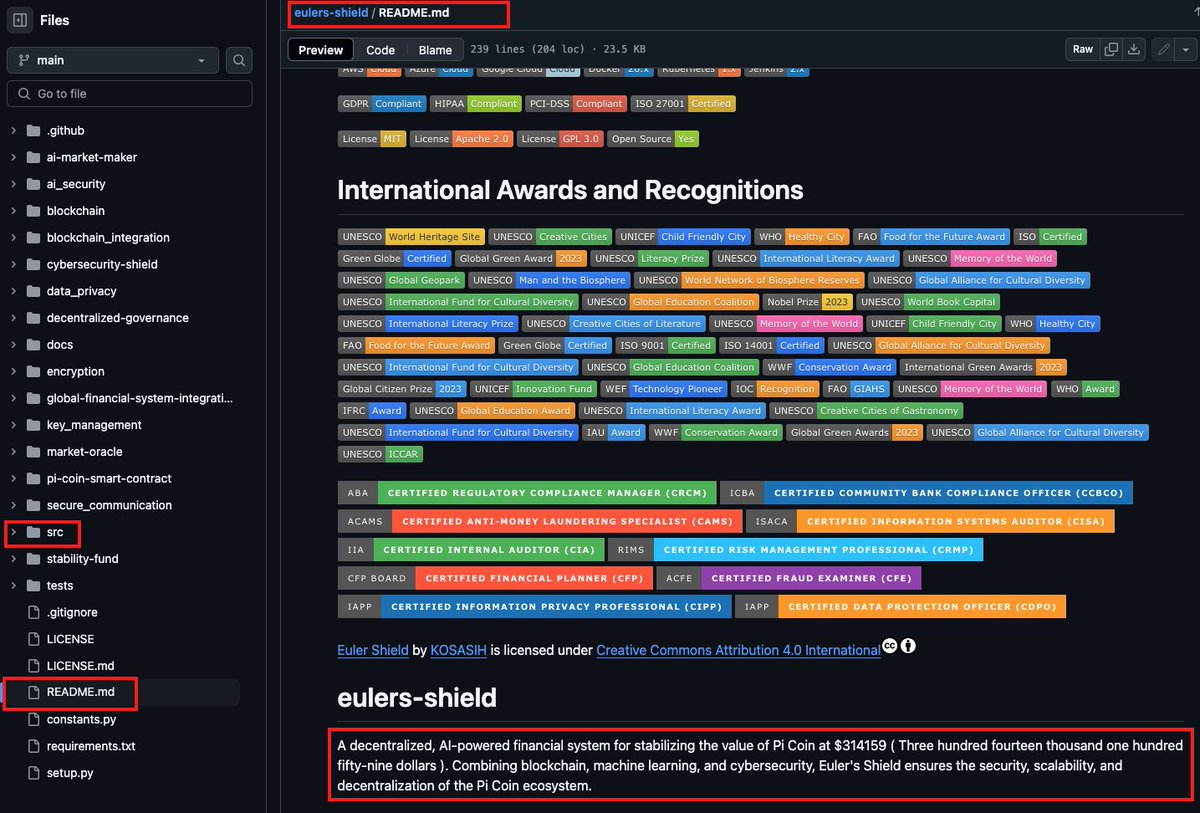
Task: Switch to the Blame tab
Action: (435, 50)
